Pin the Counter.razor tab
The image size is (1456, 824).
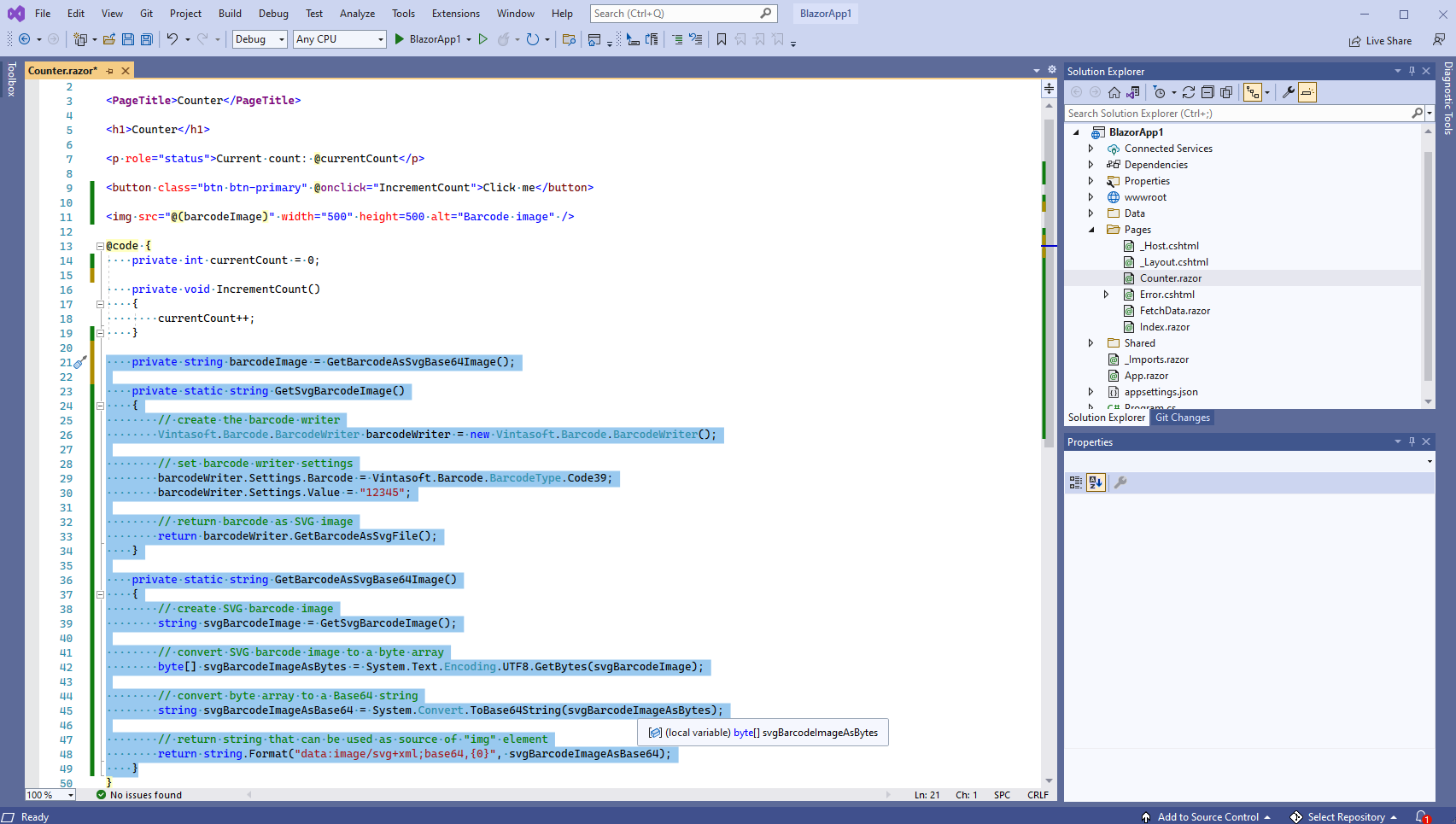click(110, 71)
